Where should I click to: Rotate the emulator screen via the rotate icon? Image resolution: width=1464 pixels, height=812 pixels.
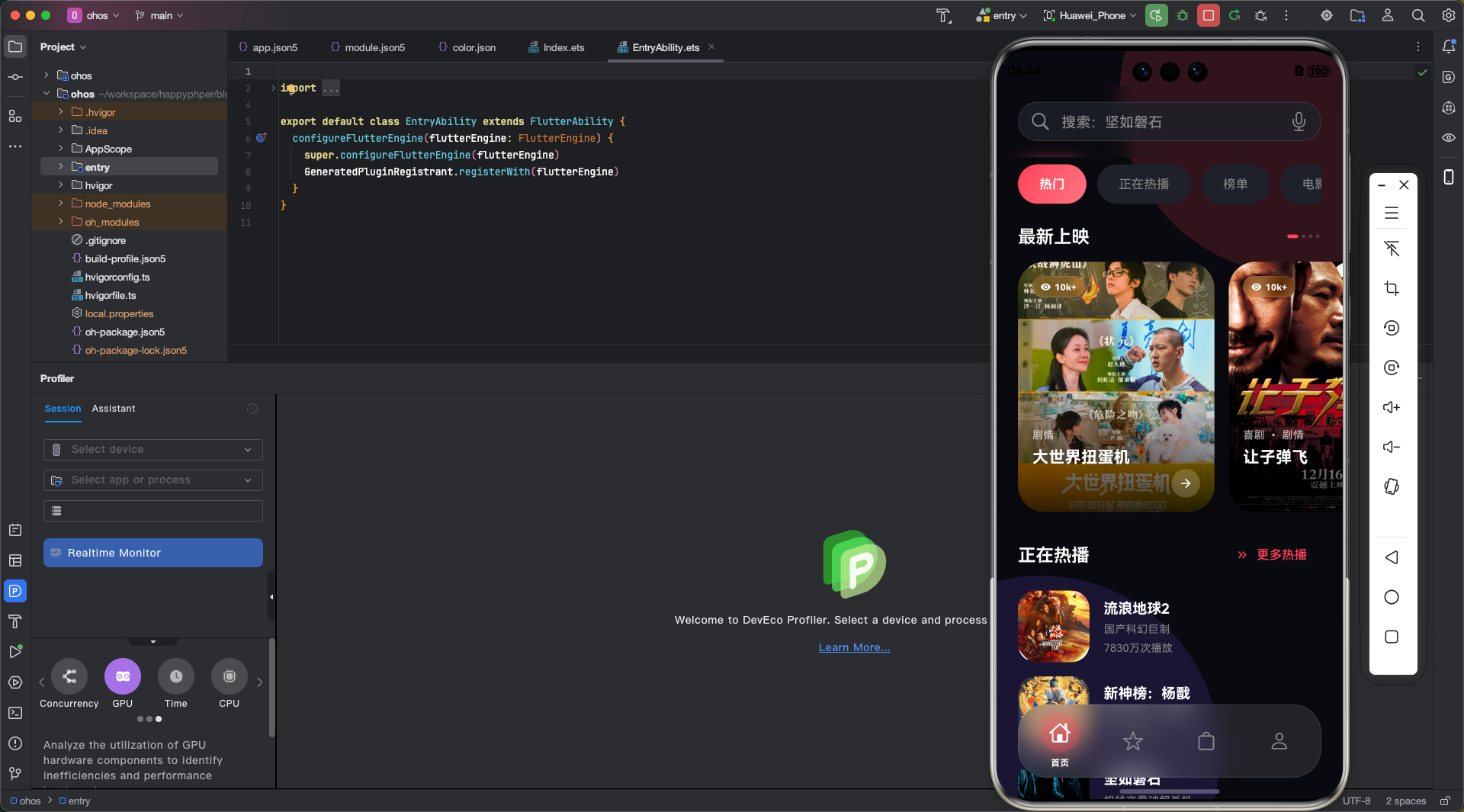click(1392, 486)
